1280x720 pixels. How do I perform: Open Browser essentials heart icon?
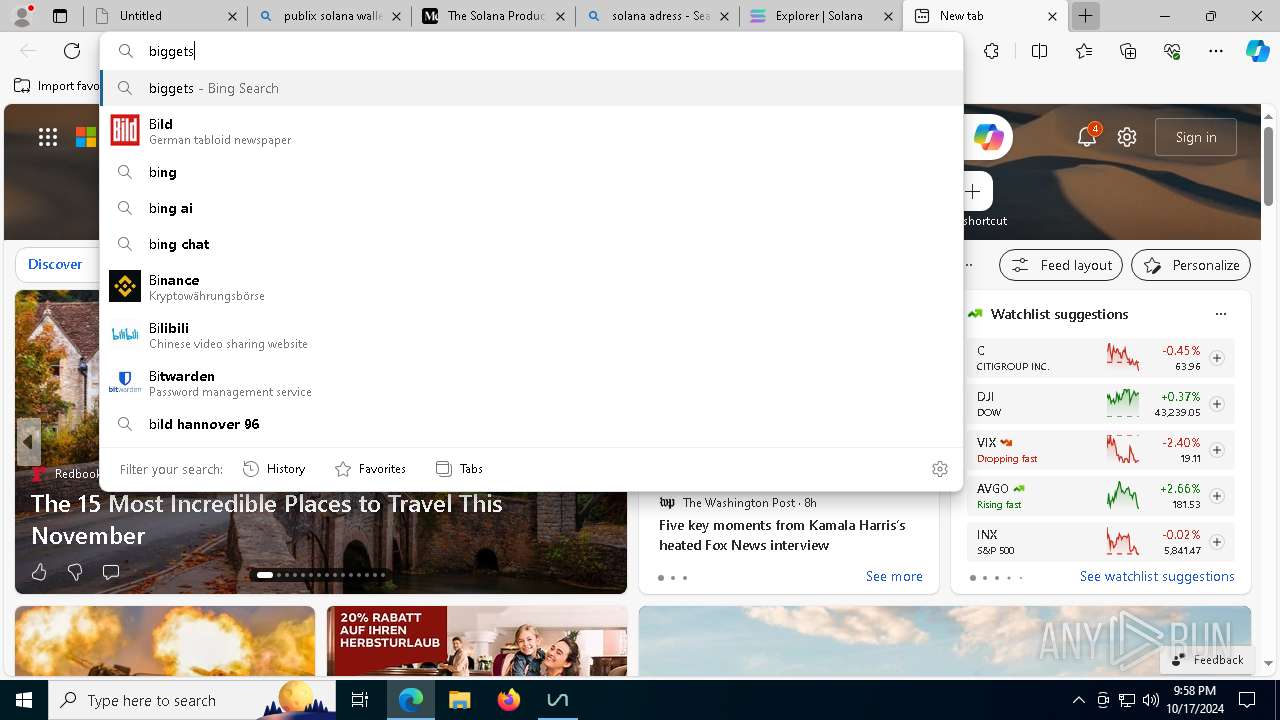click(x=1172, y=51)
